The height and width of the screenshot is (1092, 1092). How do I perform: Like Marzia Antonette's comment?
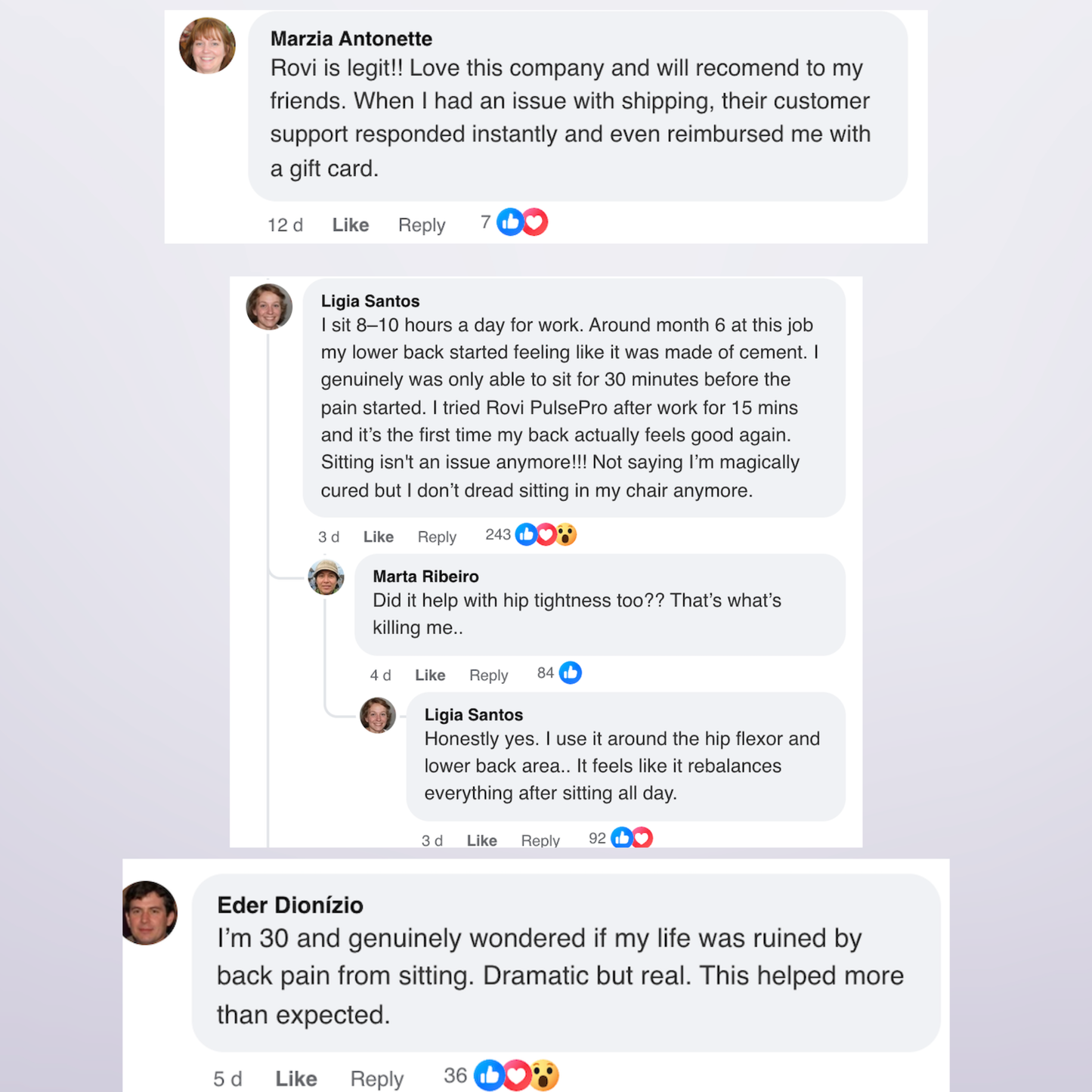point(351,225)
